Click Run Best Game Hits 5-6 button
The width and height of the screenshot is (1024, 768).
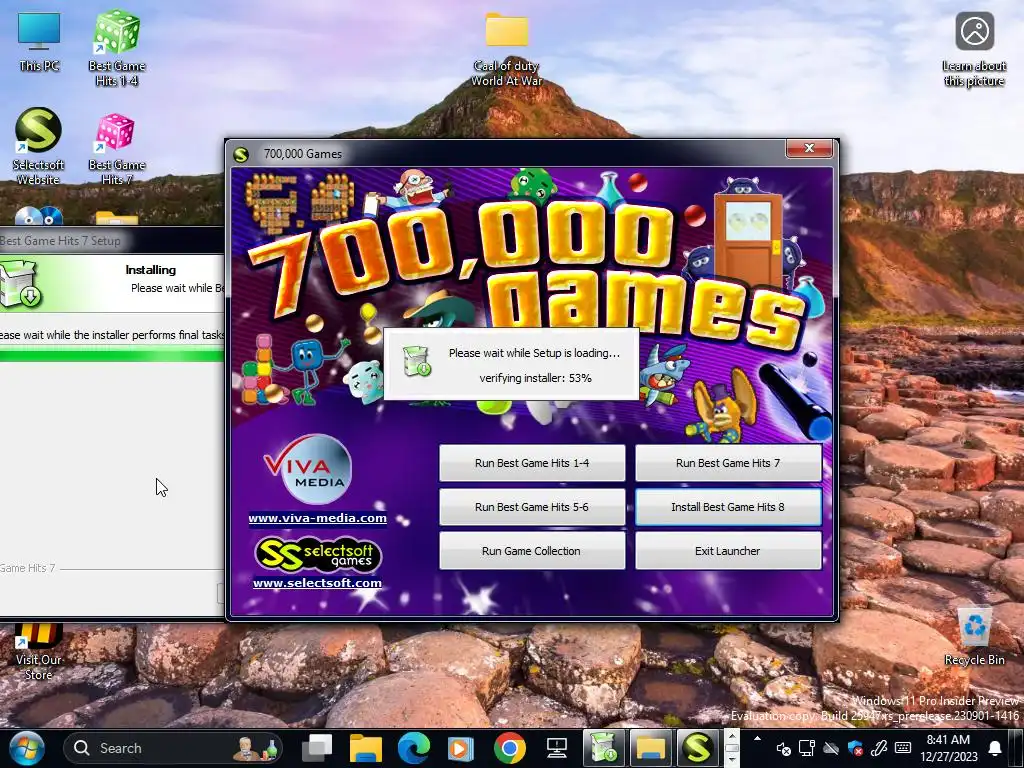[x=532, y=507]
